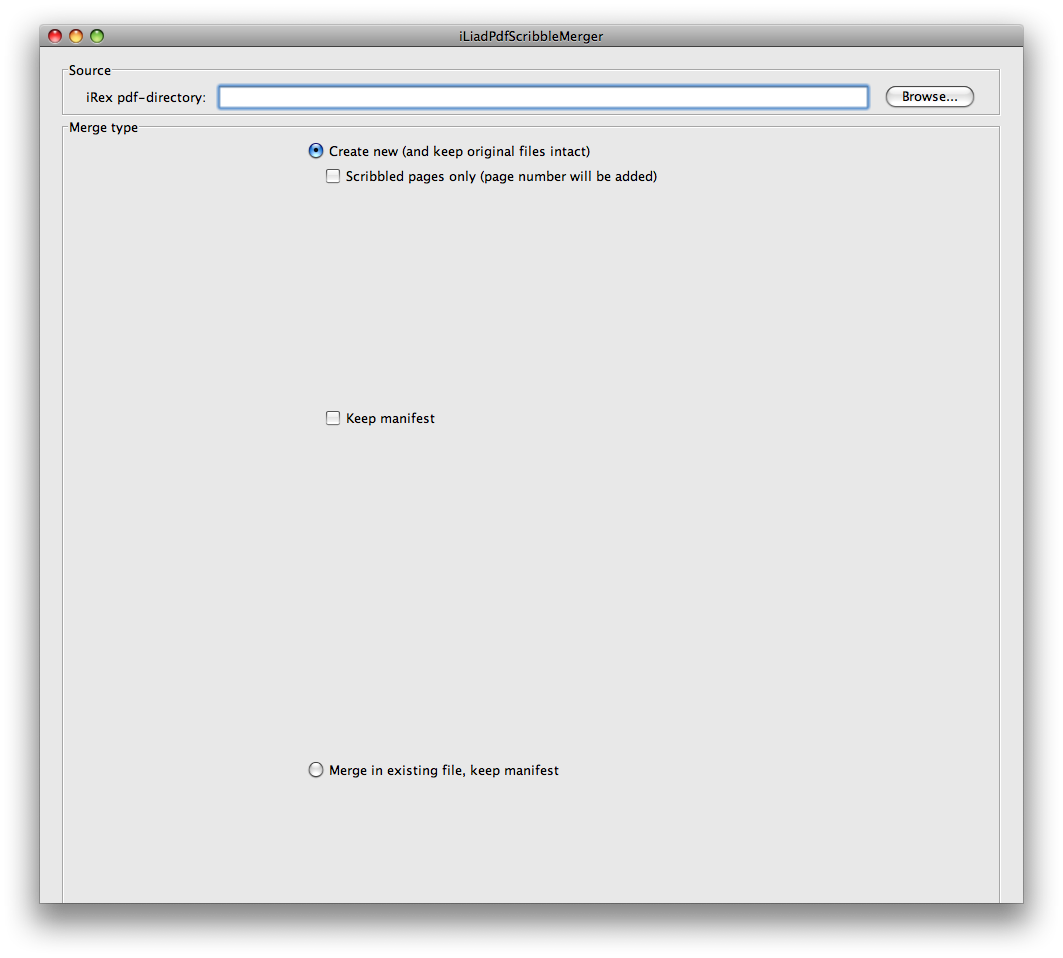Open the Browse... directory chooser

(929, 97)
